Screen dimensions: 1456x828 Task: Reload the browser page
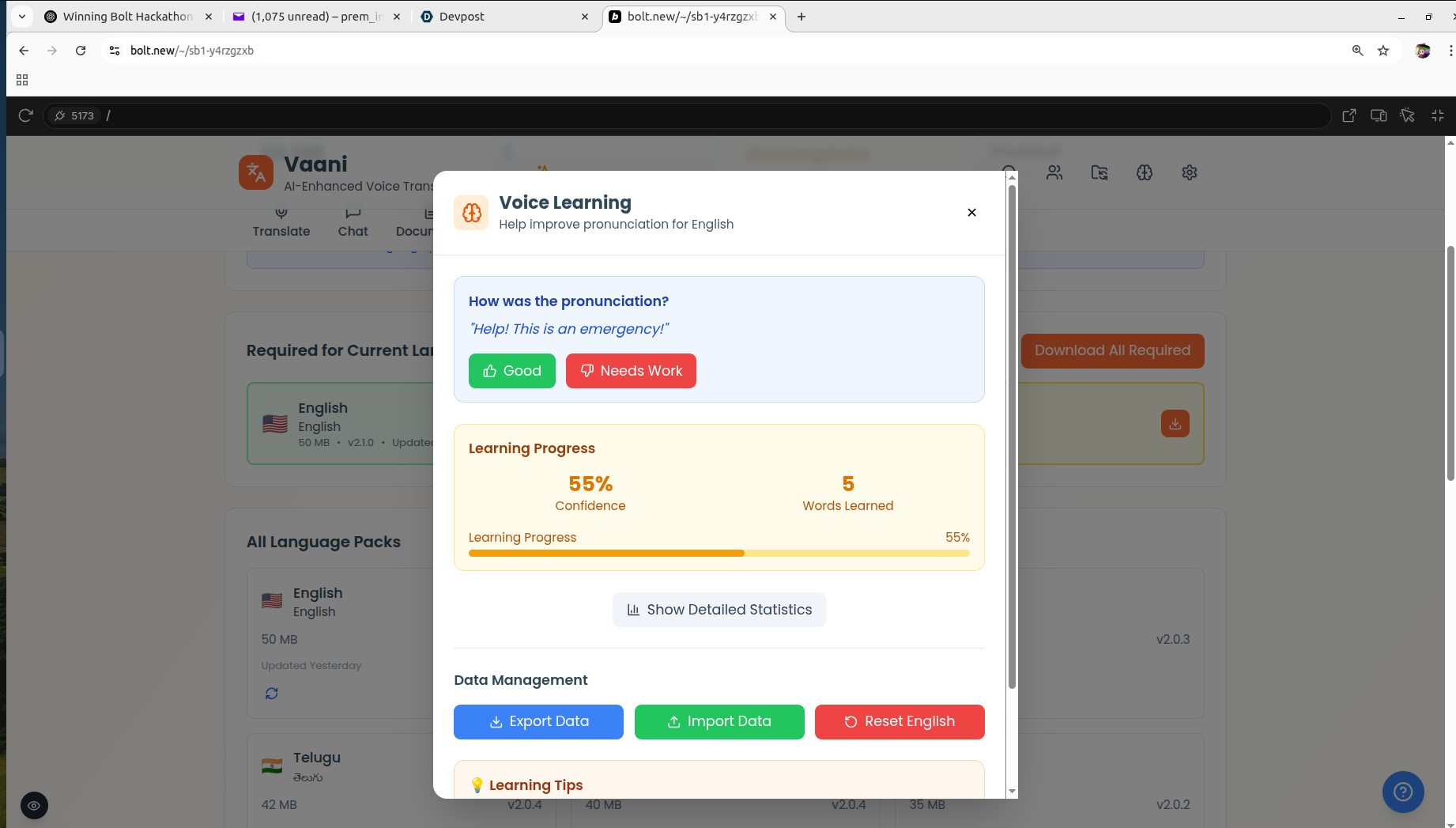pos(81,51)
